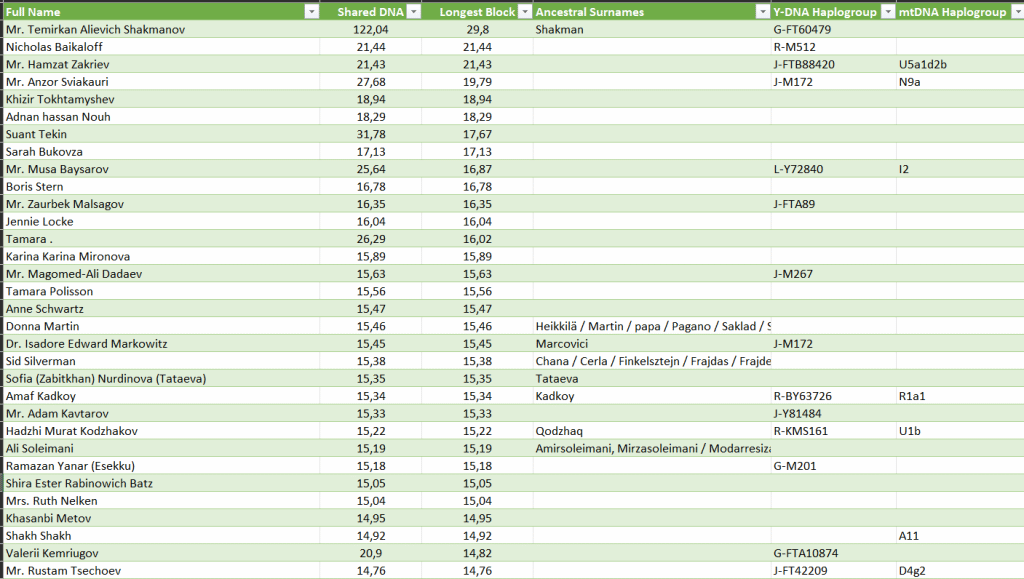Click the Shakman ancestral surname cell
Viewport: 1024px width, 579px height.
[x=559, y=30]
